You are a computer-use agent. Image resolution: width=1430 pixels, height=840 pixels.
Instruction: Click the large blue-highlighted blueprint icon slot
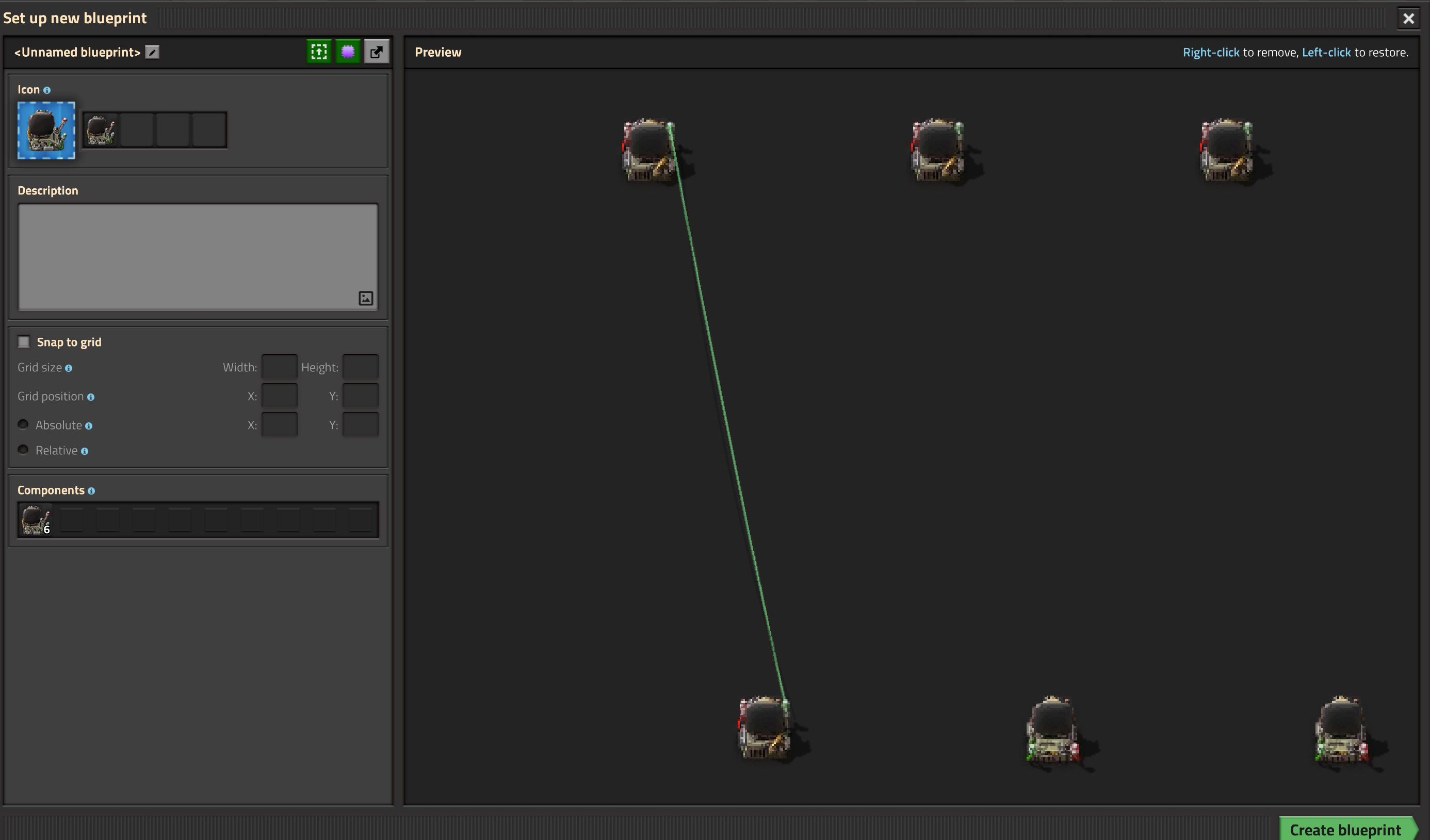(46, 130)
